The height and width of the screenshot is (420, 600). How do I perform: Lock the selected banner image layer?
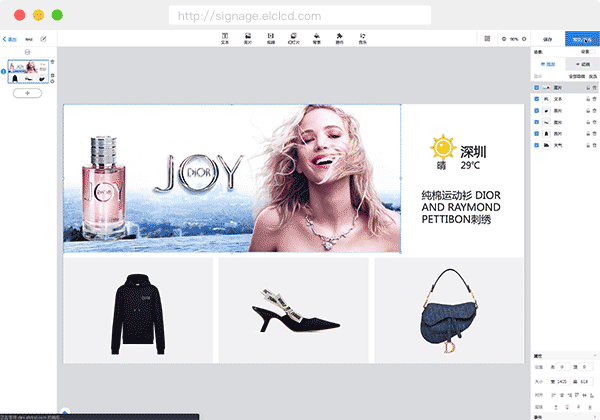[x=588, y=88]
